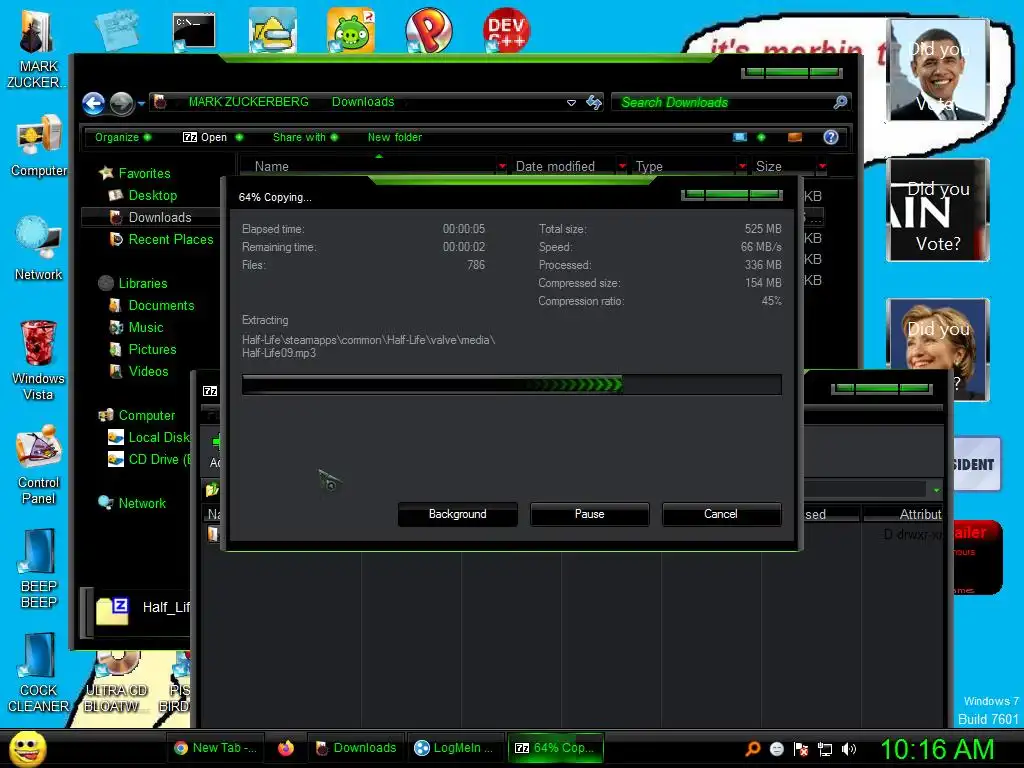Viewport: 1024px width, 768px height.
Task: Toggle the preview pane icon in Explorer
Action: (x=795, y=137)
